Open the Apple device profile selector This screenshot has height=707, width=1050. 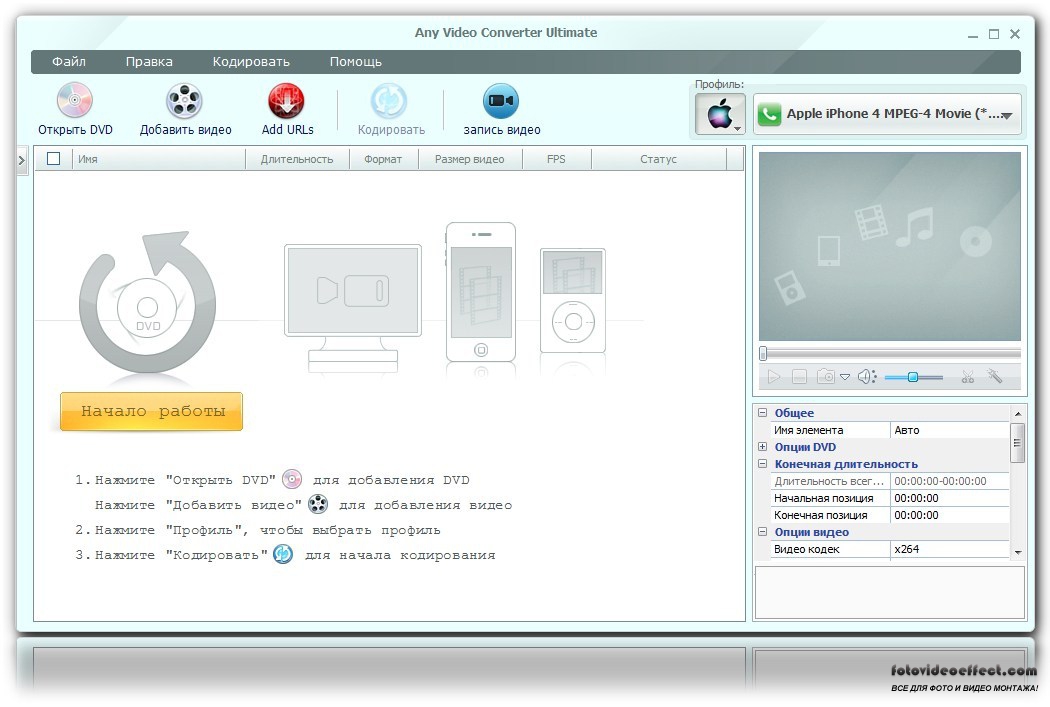click(720, 114)
